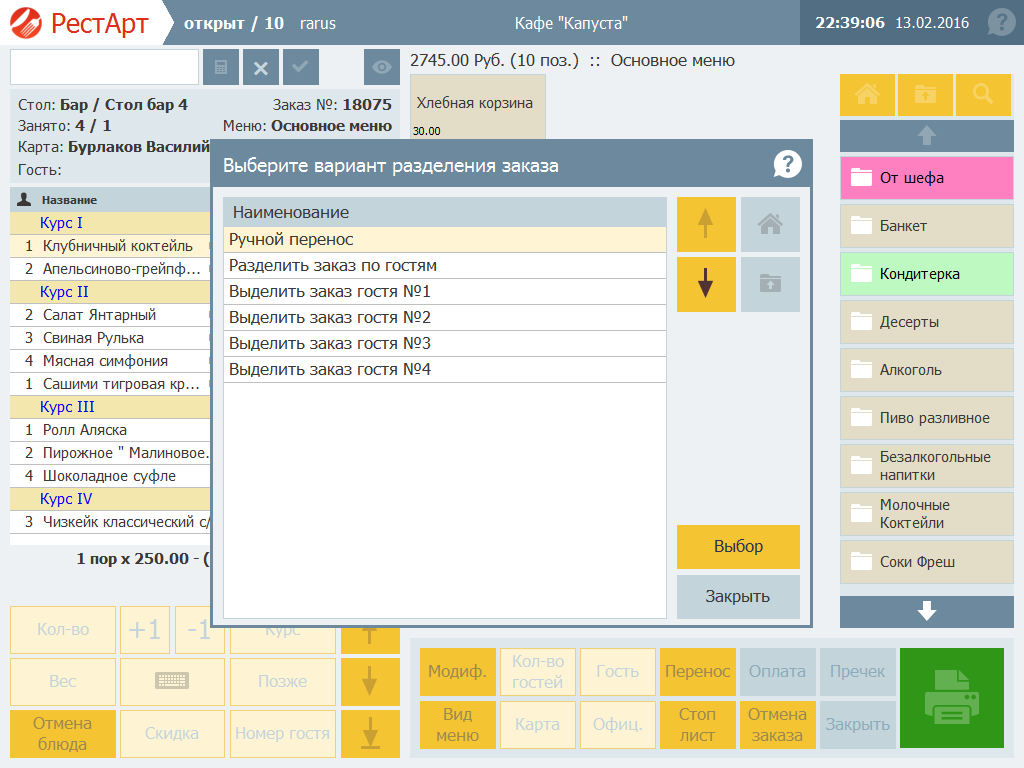The height and width of the screenshot is (768, 1024).
Task: Click the 'Стоп лист' button
Action: [697, 725]
